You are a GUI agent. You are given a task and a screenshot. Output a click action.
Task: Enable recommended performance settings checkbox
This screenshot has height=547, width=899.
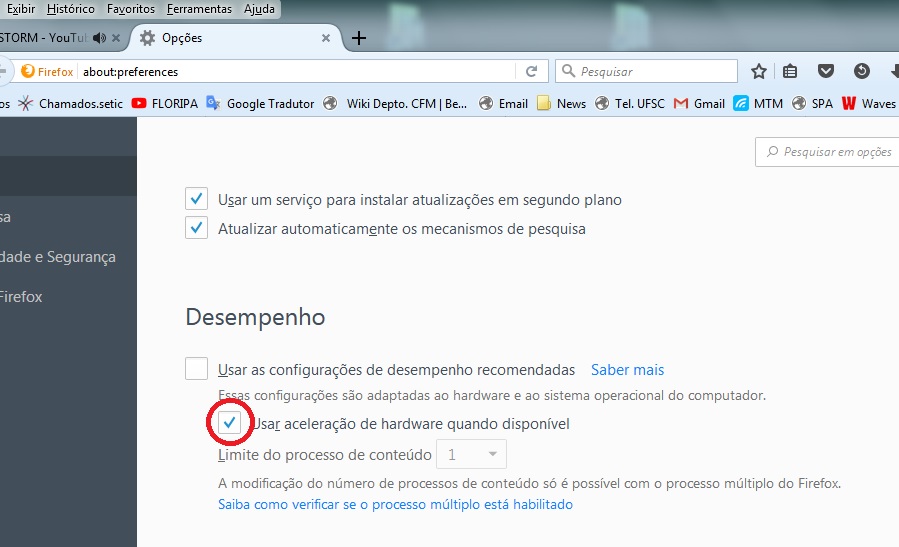coord(197,369)
